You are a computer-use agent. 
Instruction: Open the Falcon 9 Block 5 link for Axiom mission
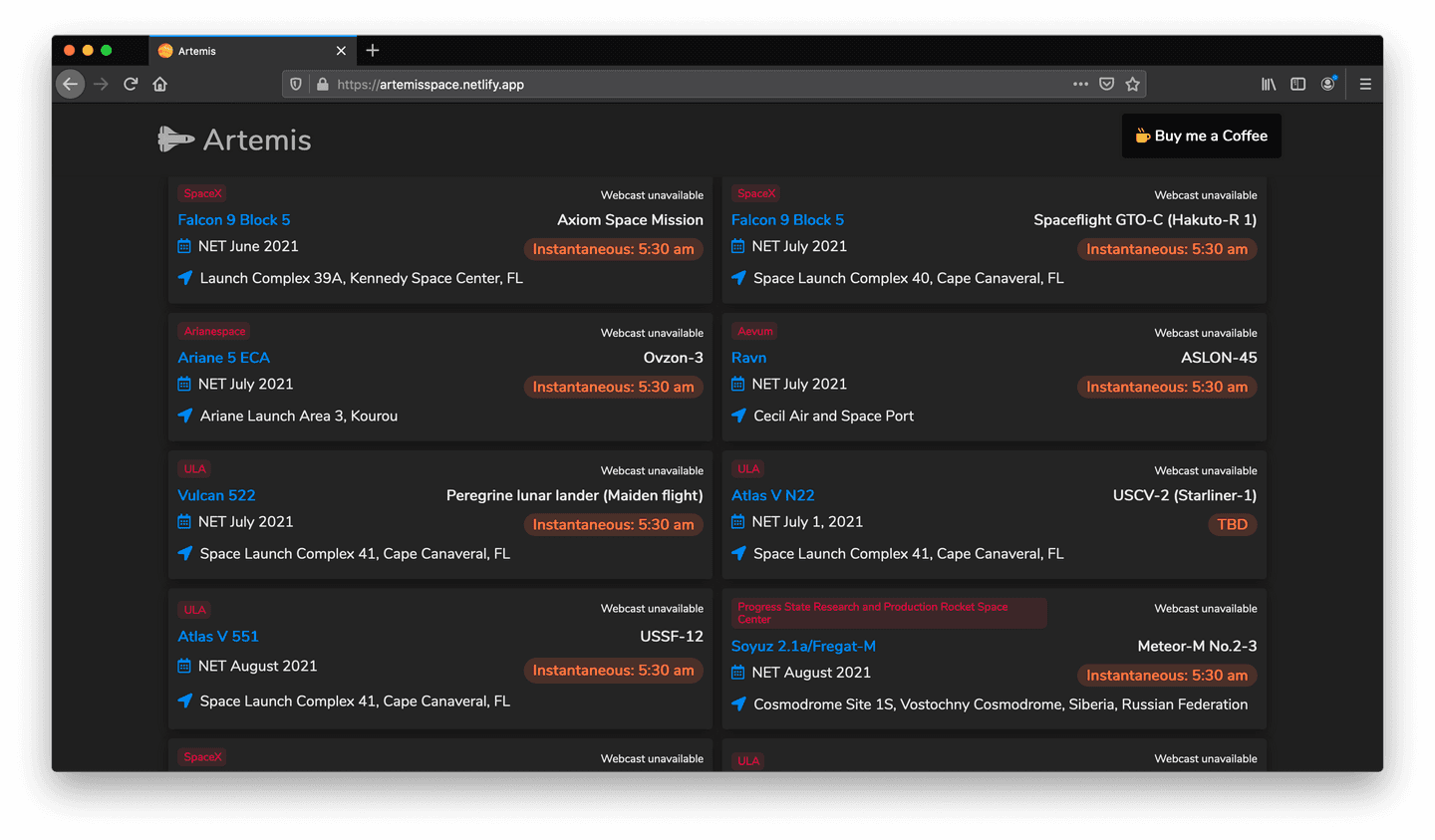pyautogui.click(x=234, y=220)
